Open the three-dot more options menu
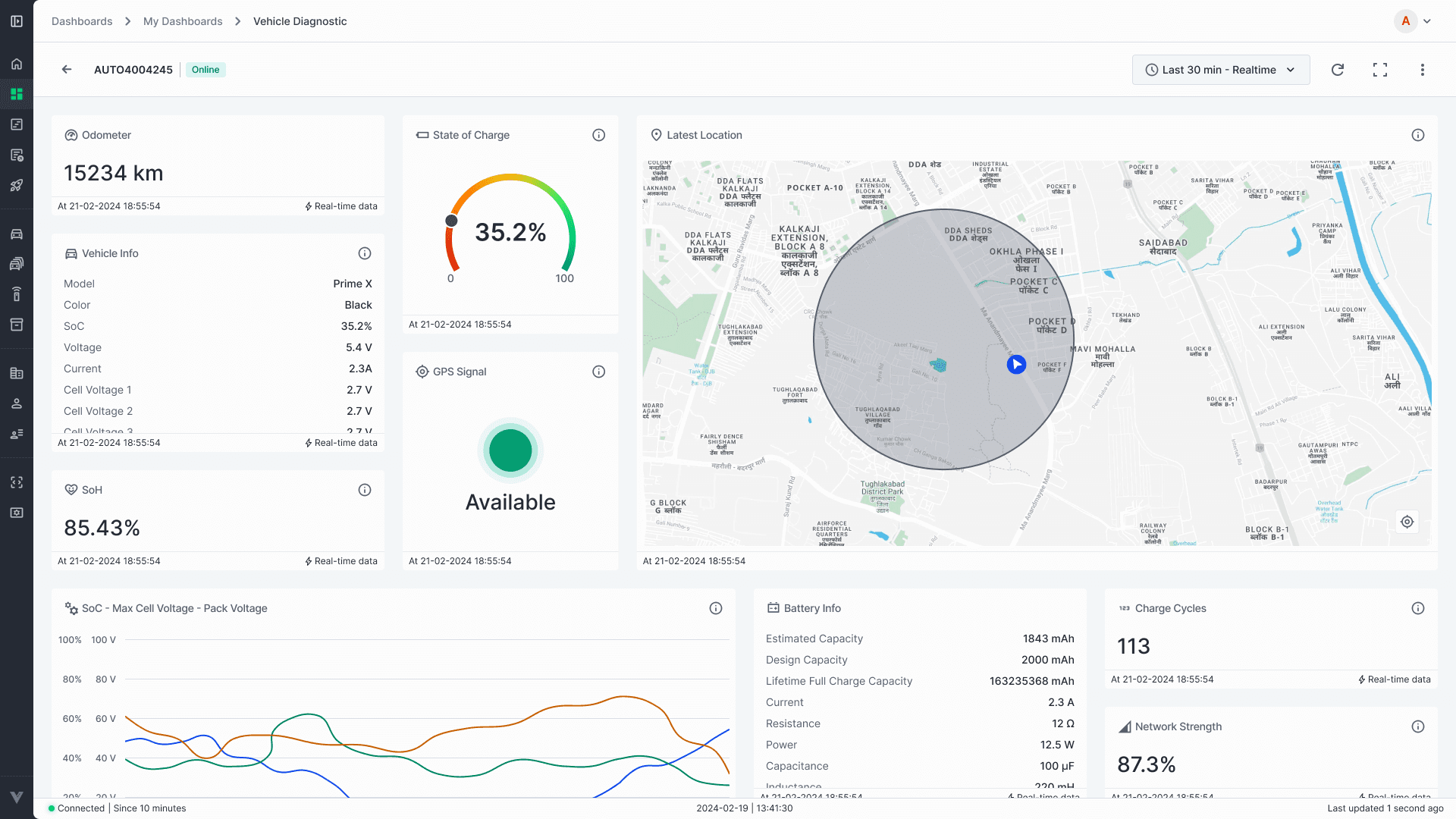The width and height of the screenshot is (1456, 819). [x=1422, y=70]
